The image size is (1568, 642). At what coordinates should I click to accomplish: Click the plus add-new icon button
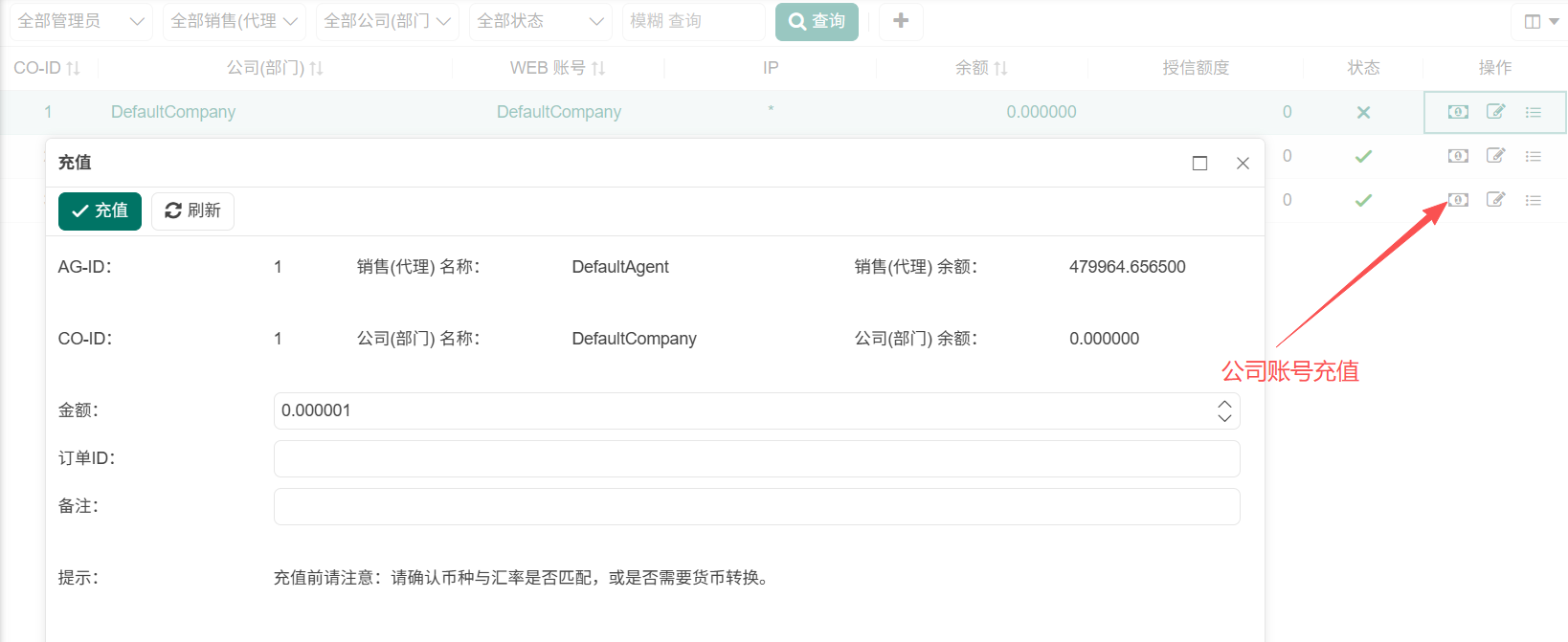coord(900,21)
